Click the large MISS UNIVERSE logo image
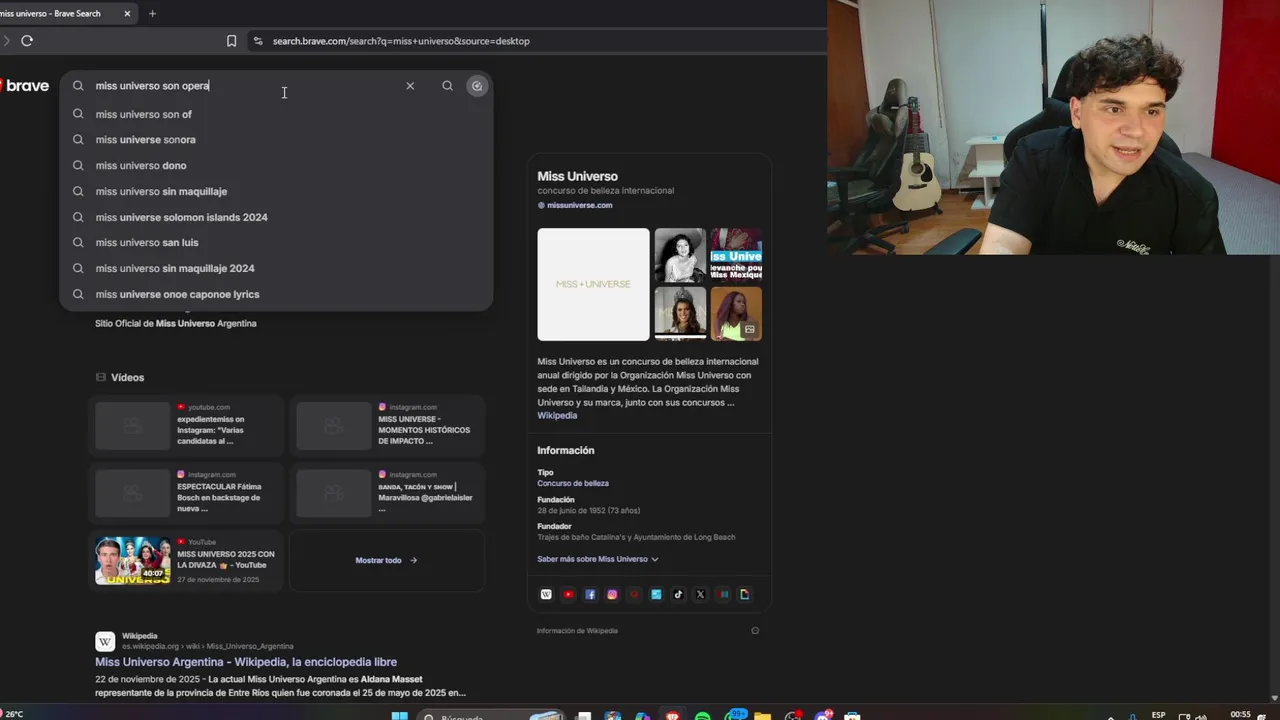Screen dimensions: 1280x720 pyautogui.click(x=593, y=284)
